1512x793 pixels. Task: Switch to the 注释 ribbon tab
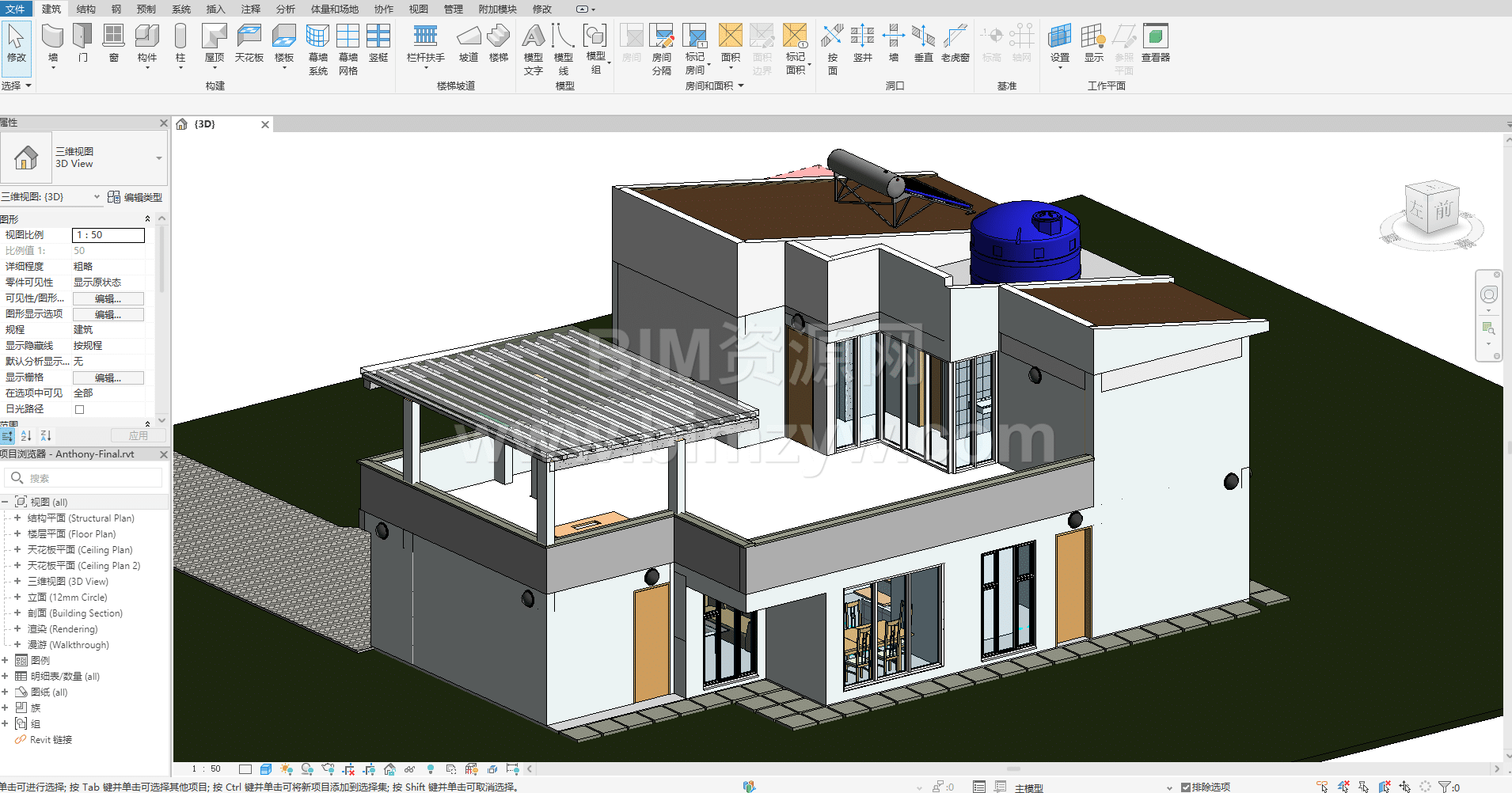click(251, 9)
